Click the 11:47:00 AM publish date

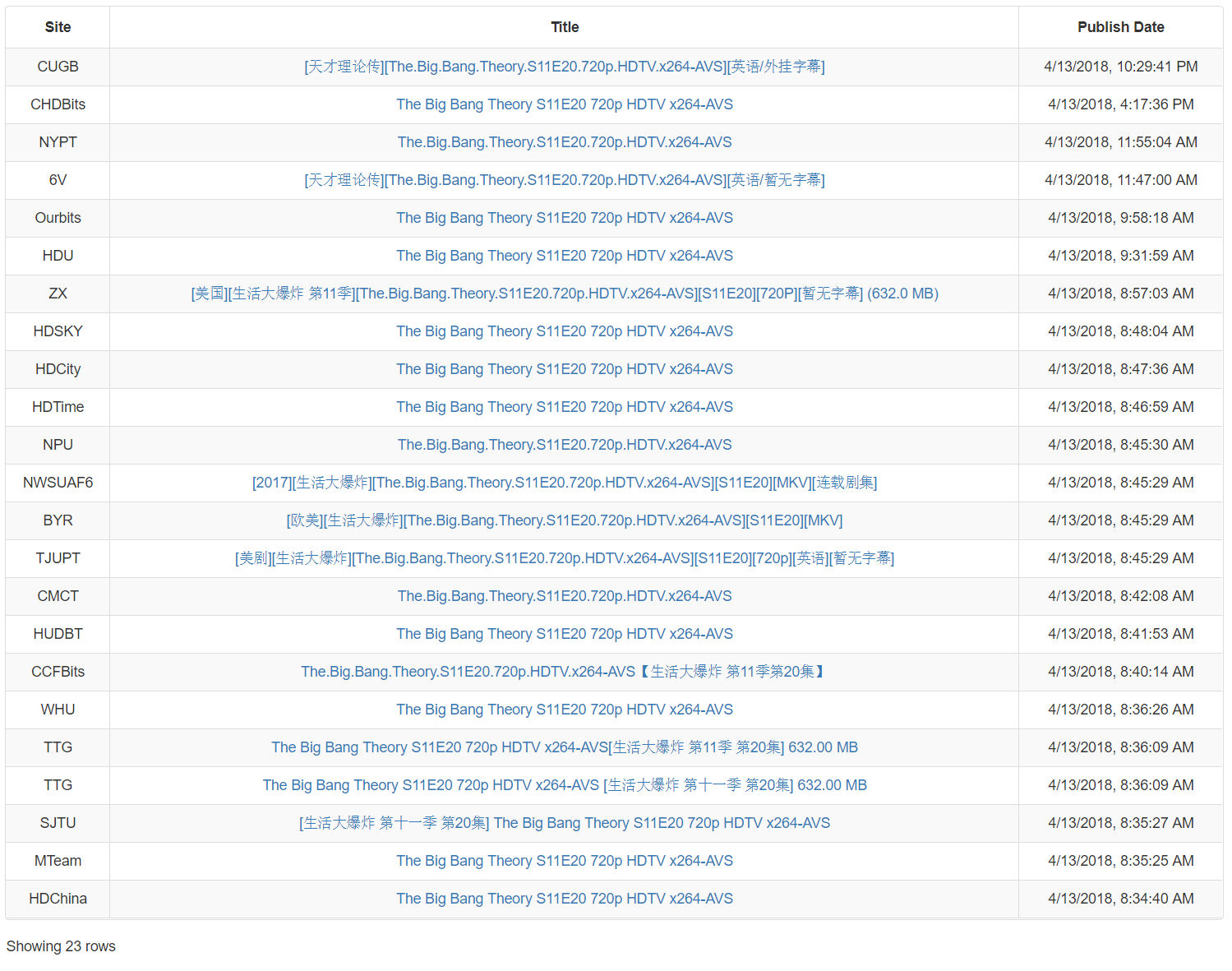[1121, 180]
